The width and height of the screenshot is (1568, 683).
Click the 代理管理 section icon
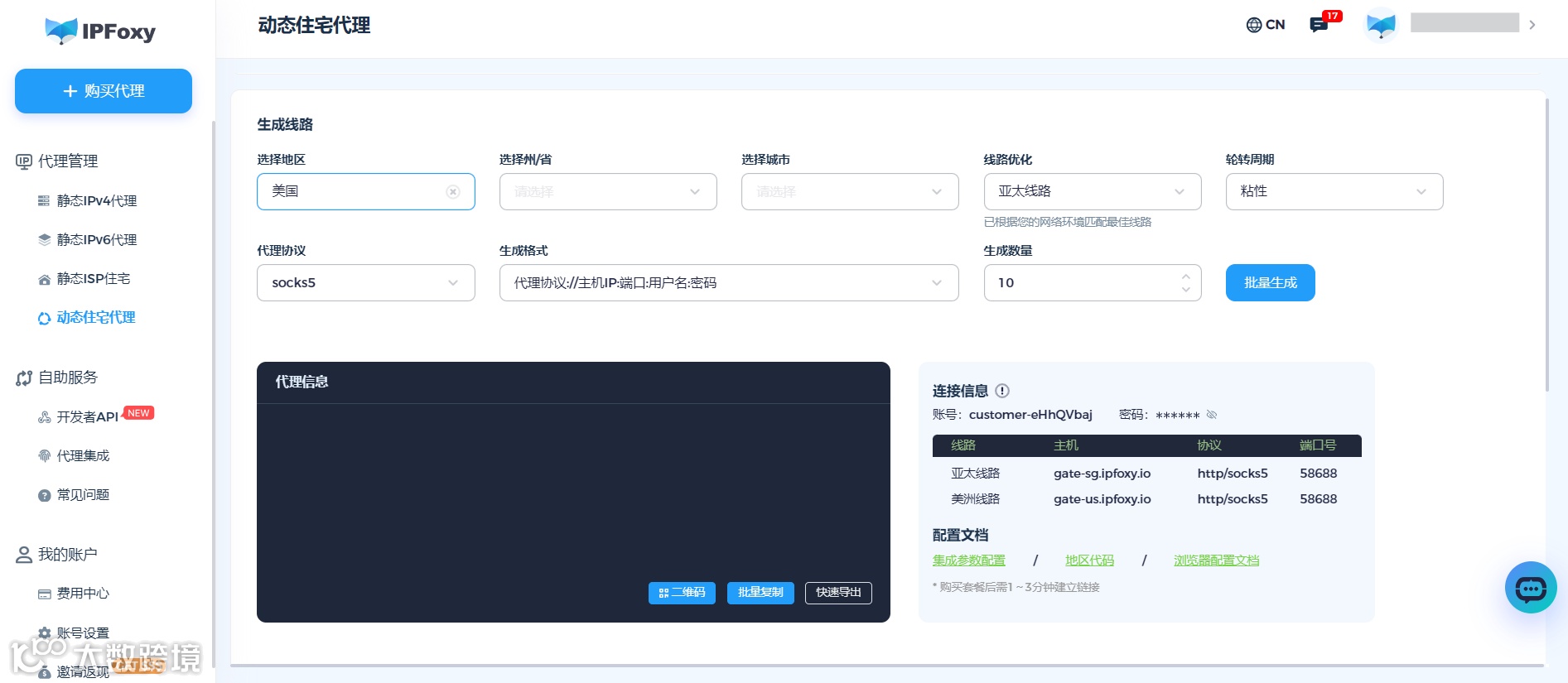[23, 161]
